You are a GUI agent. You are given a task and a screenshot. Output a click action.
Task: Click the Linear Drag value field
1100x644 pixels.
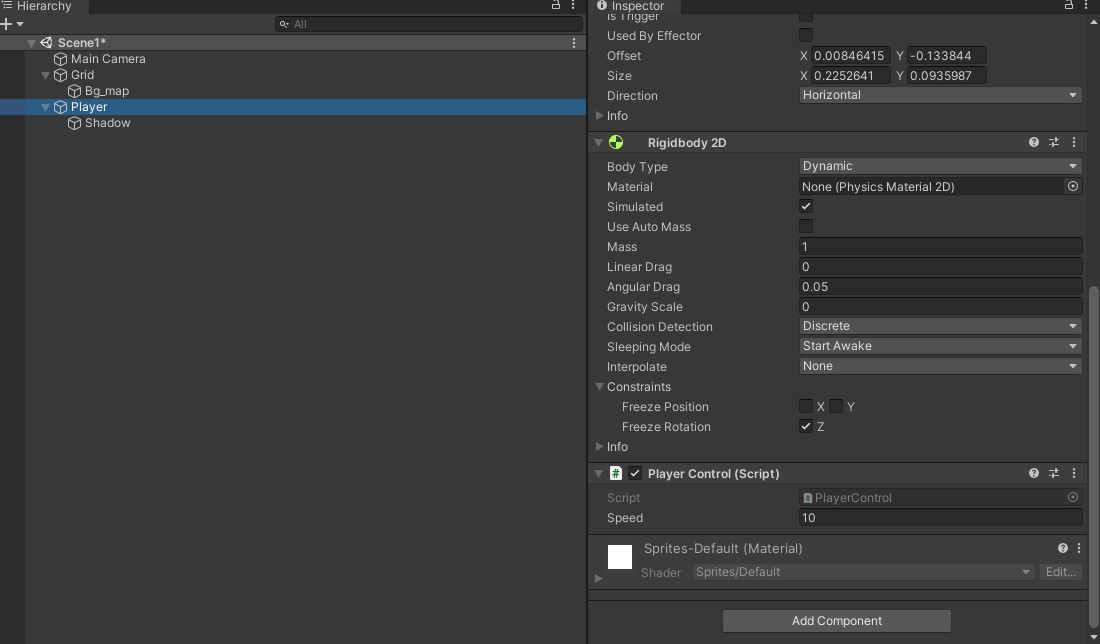point(940,267)
